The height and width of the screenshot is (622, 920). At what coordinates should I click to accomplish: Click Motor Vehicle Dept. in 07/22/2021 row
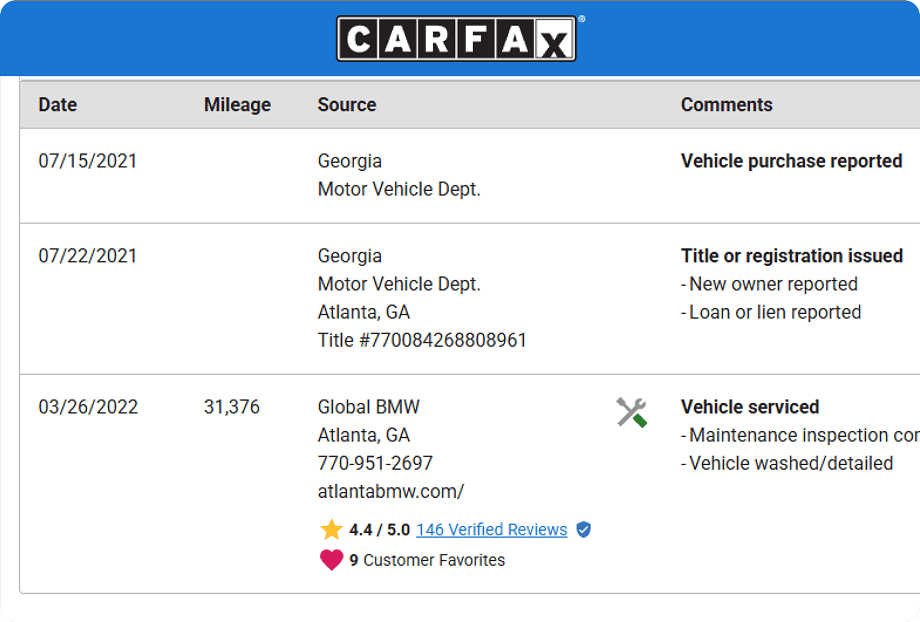click(x=399, y=284)
